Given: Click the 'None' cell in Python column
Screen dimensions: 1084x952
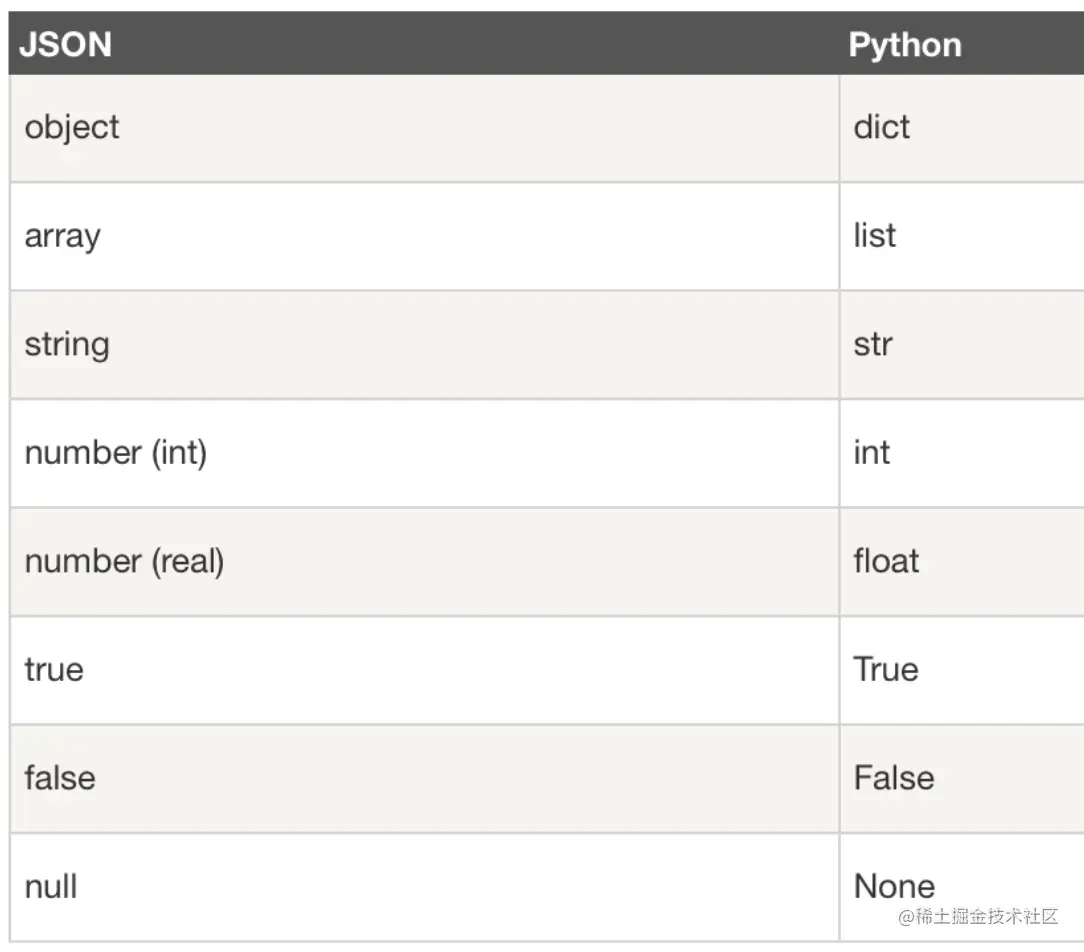Looking at the screenshot, I should (894, 886).
